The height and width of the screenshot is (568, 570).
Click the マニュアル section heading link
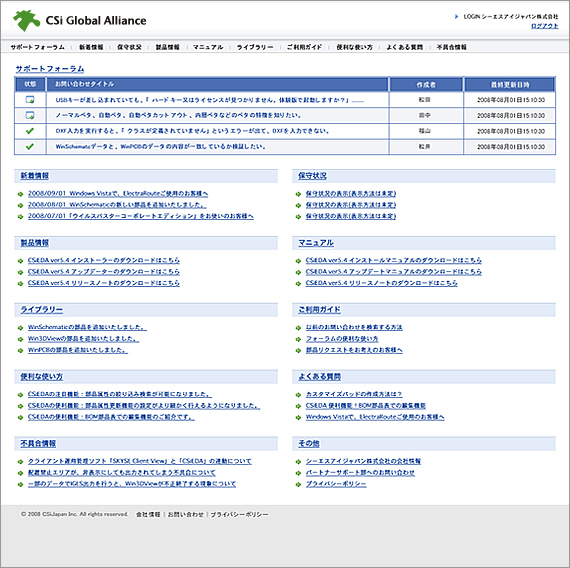pos(316,243)
